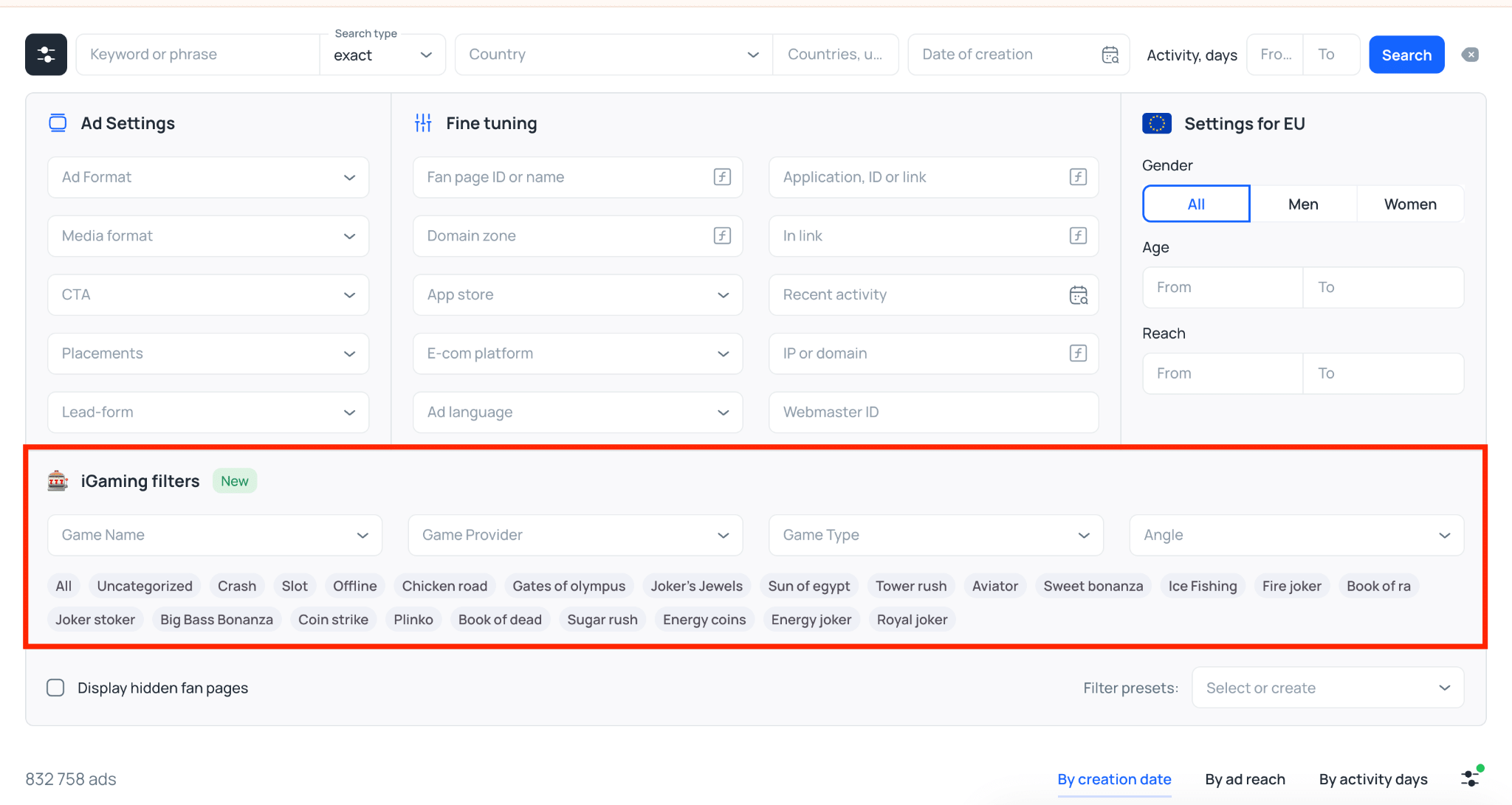Expand the Angle dropdown
The image size is (1512, 805).
(1296, 535)
